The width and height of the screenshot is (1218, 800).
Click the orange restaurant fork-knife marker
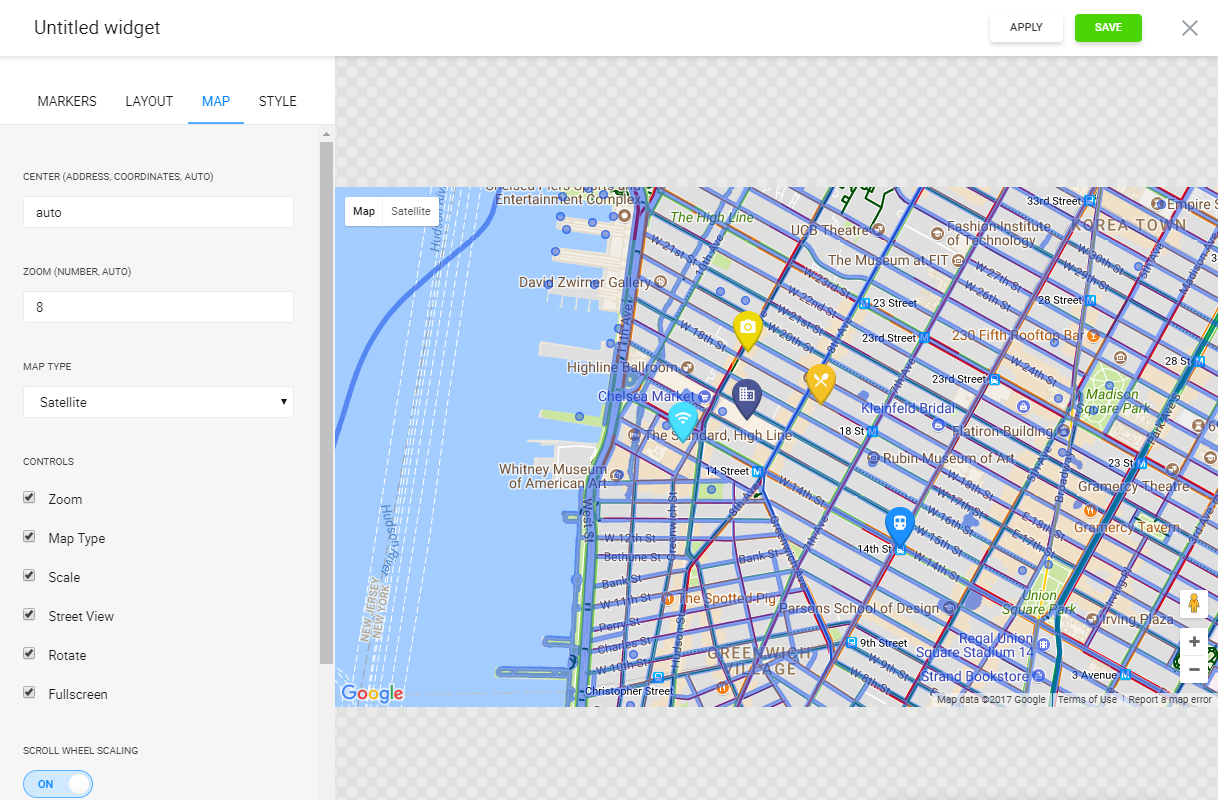click(821, 382)
